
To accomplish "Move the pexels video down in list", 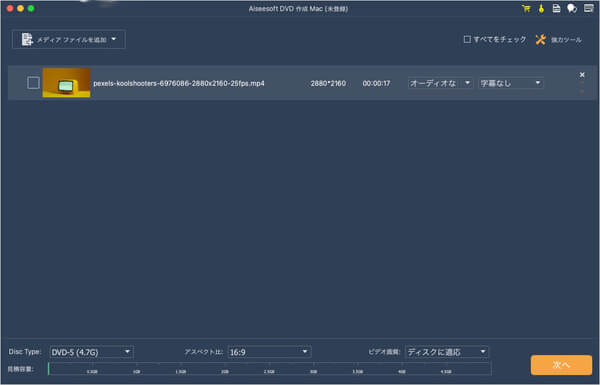I will (x=582, y=91).
